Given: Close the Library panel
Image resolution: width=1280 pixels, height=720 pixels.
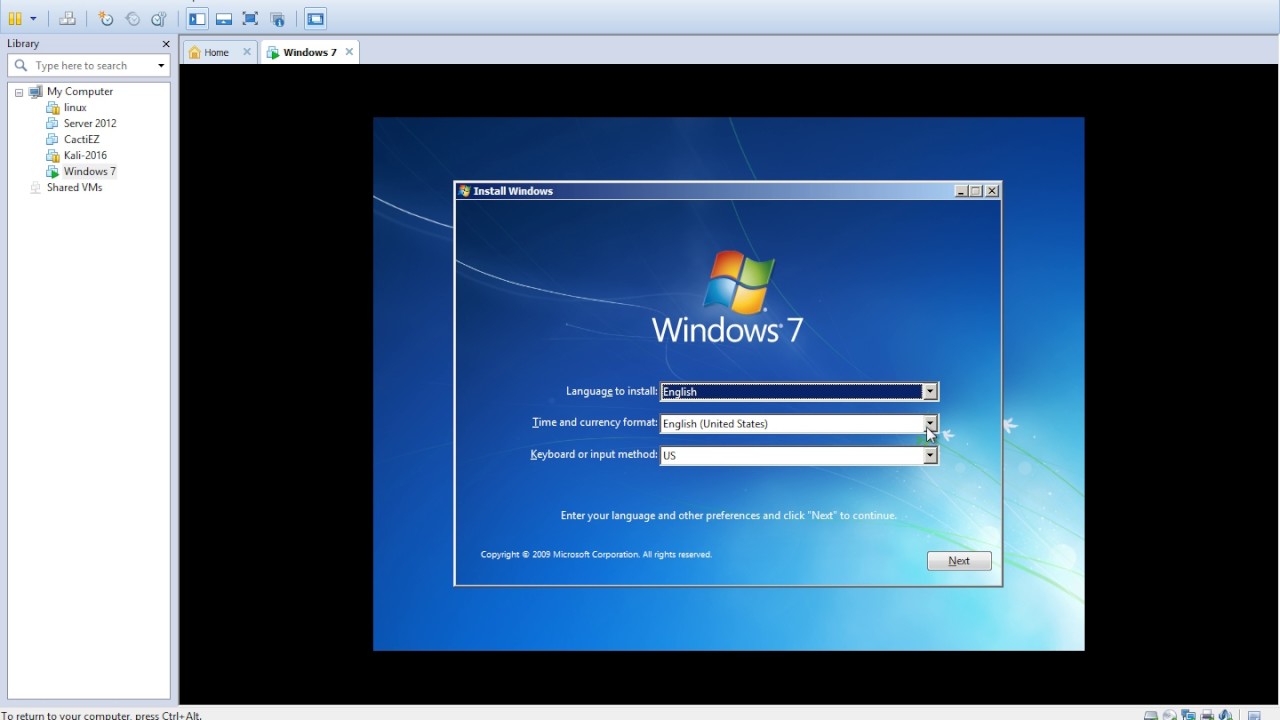Looking at the screenshot, I should [x=166, y=44].
